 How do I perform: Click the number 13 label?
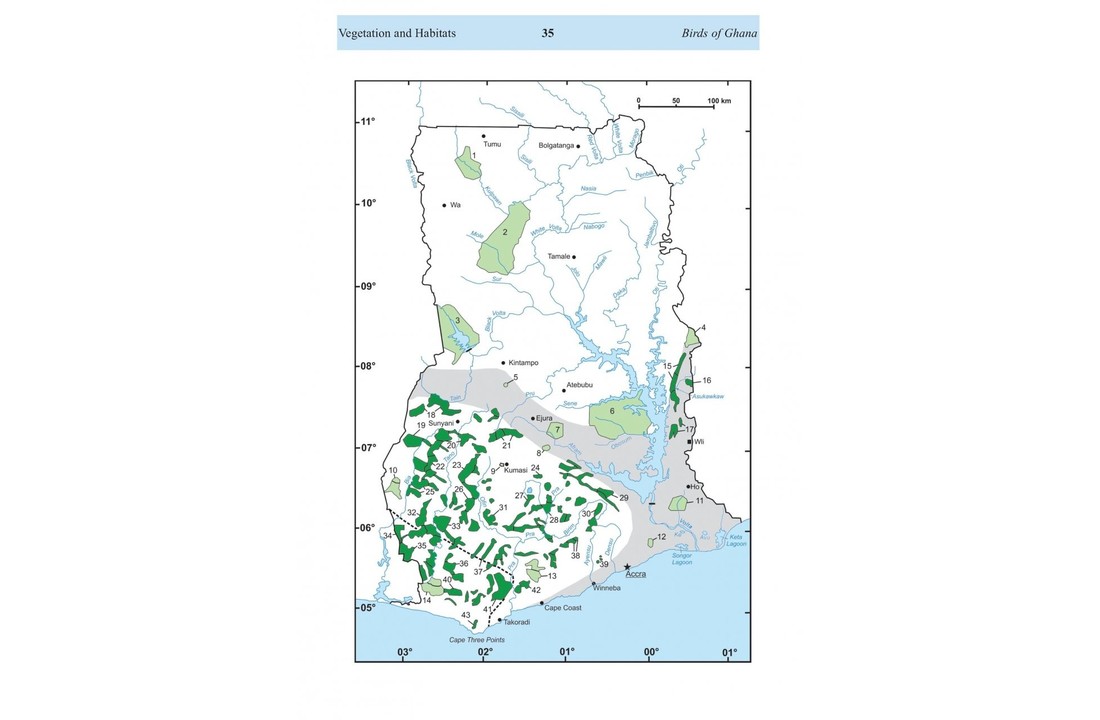point(552,576)
